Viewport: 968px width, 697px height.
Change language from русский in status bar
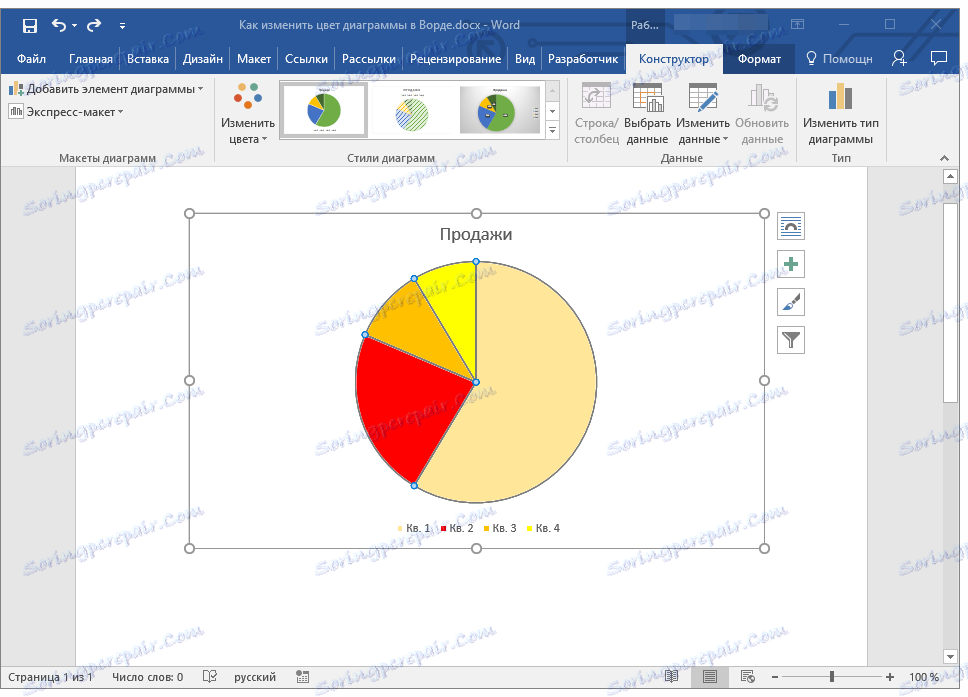255,677
